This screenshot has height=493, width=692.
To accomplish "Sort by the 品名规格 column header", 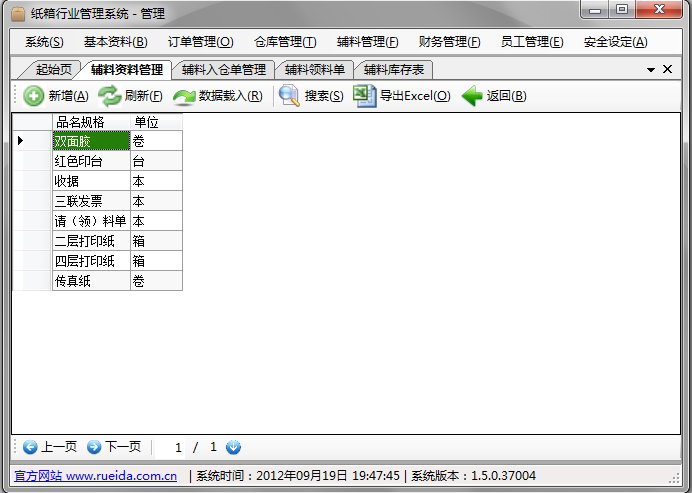I will tap(91, 122).
